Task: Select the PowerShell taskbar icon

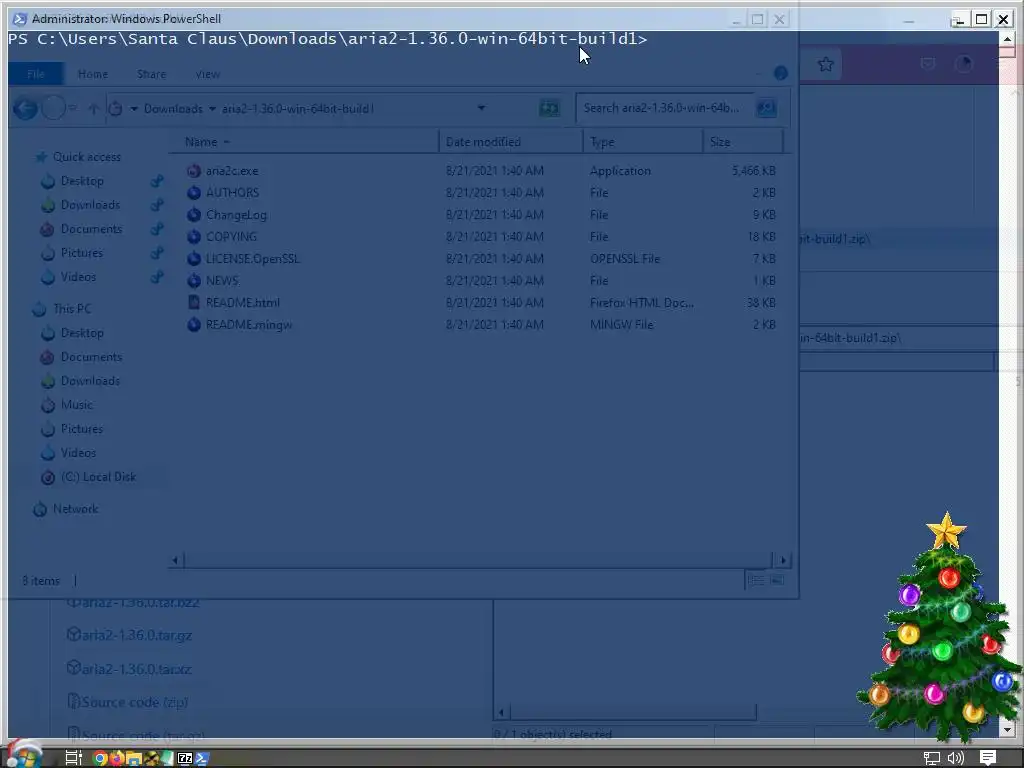Action: click(202, 758)
